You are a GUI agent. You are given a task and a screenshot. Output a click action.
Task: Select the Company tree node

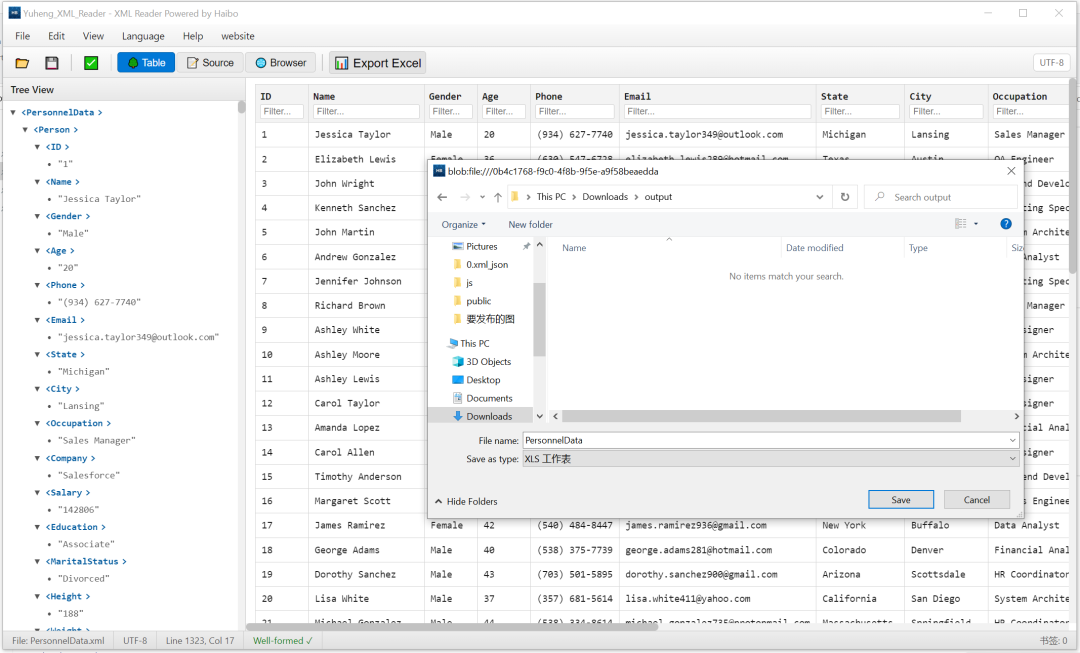[70, 458]
